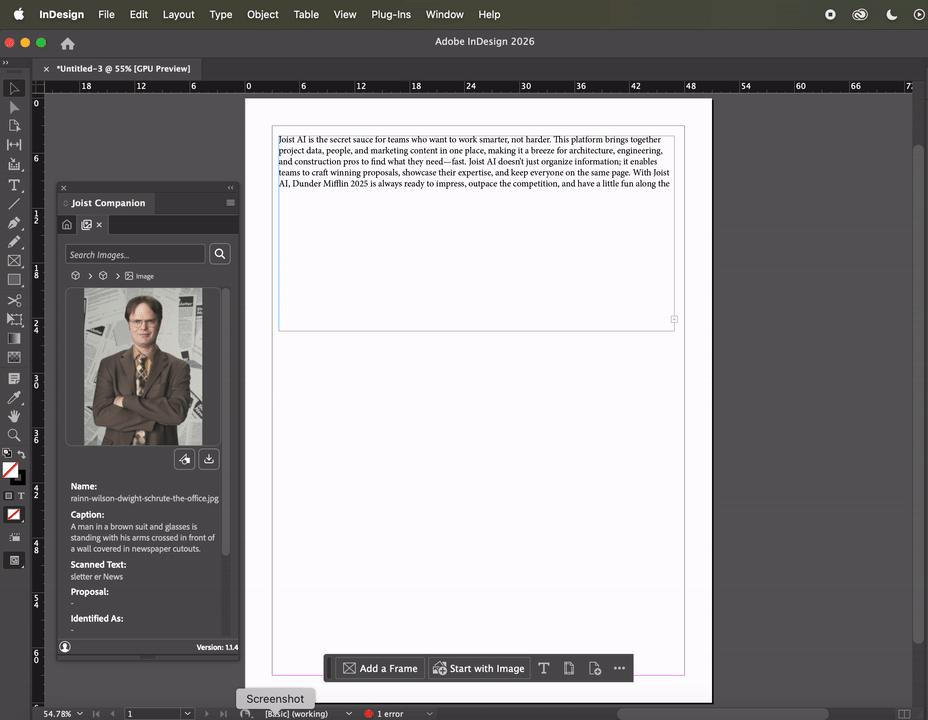Click Type icon in contextual task bar
The image size is (928, 720).
click(544, 669)
